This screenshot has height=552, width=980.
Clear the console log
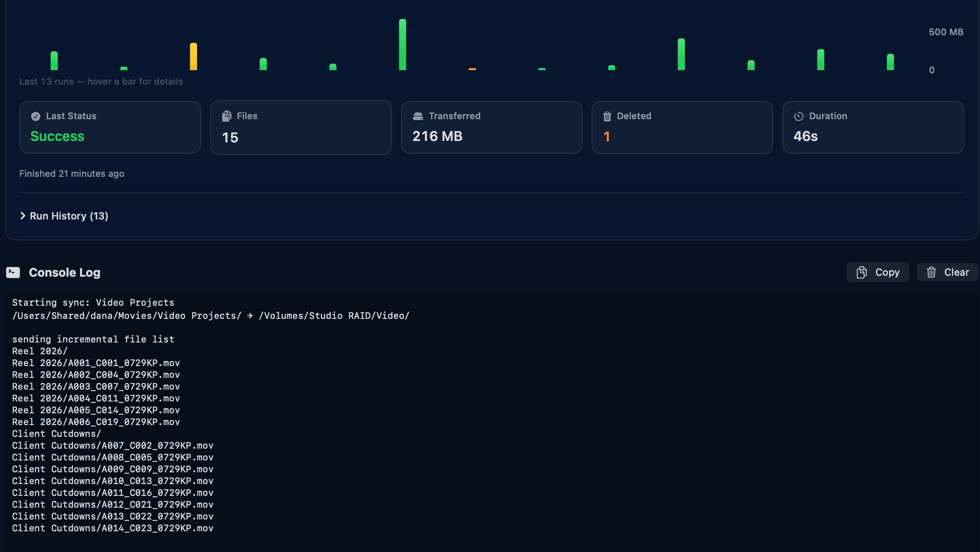click(x=948, y=272)
